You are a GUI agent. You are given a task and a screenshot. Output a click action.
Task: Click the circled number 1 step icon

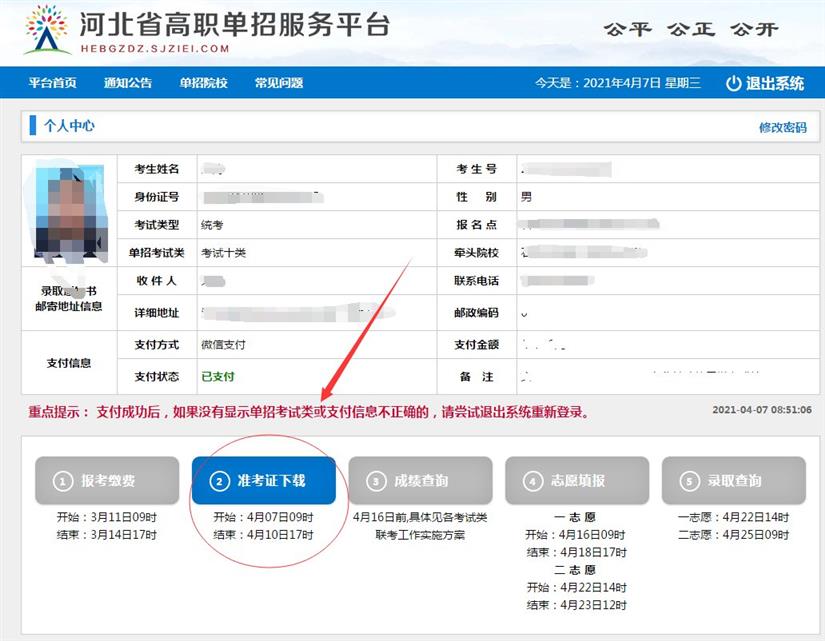[x=63, y=481]
